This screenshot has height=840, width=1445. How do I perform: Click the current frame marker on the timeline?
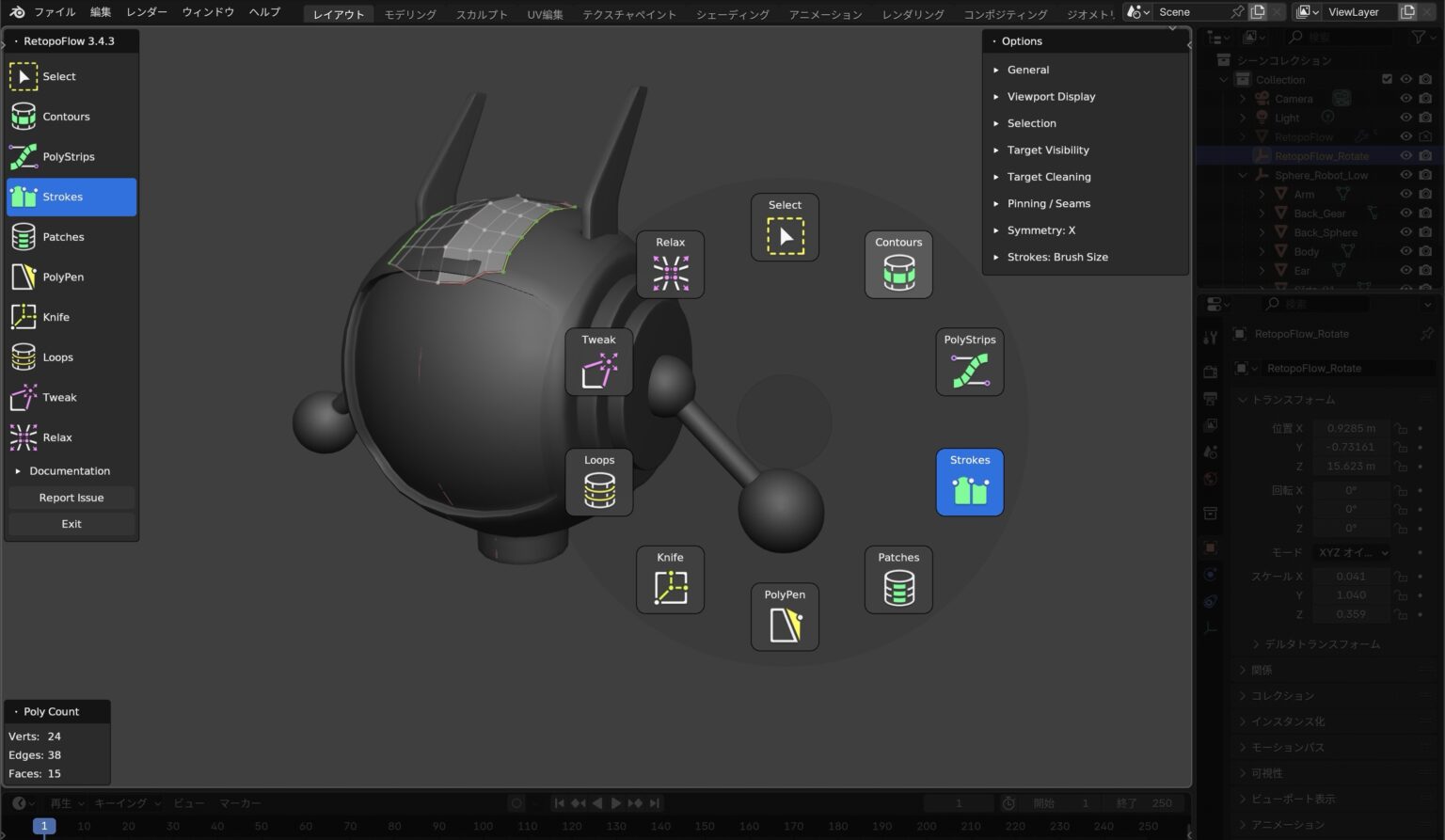44,826
